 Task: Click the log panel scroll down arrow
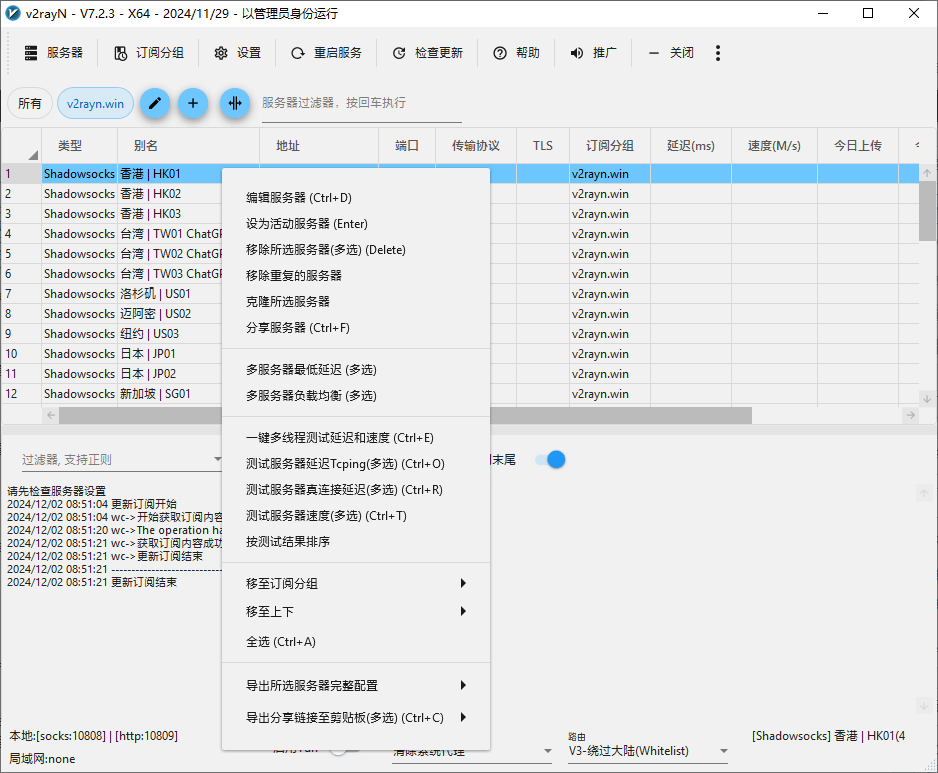[x=924, y=705]
